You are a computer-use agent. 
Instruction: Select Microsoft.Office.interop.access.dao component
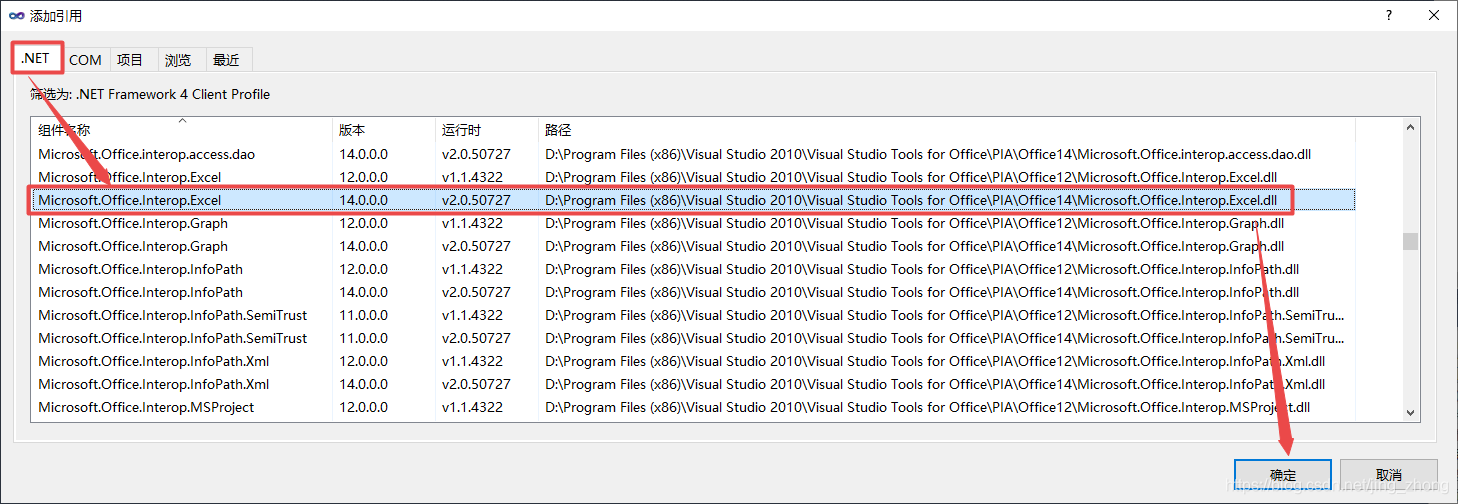click(x=693, y=154)
